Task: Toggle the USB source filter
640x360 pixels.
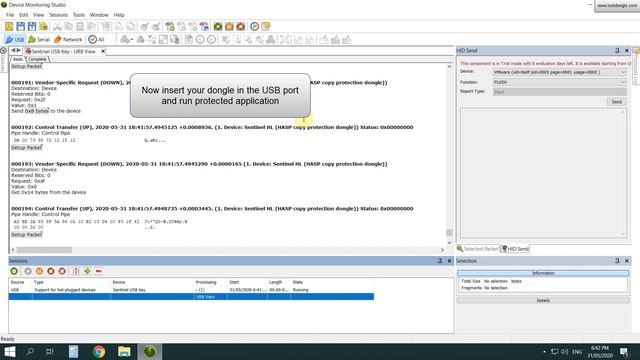Action: (15, 40)
